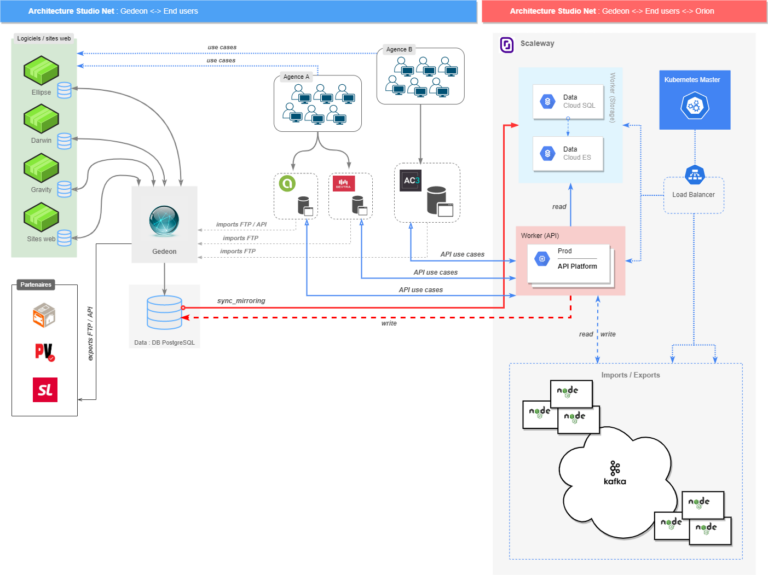
Task: Select the PV partner logo
Action: (x=45, y=352)
